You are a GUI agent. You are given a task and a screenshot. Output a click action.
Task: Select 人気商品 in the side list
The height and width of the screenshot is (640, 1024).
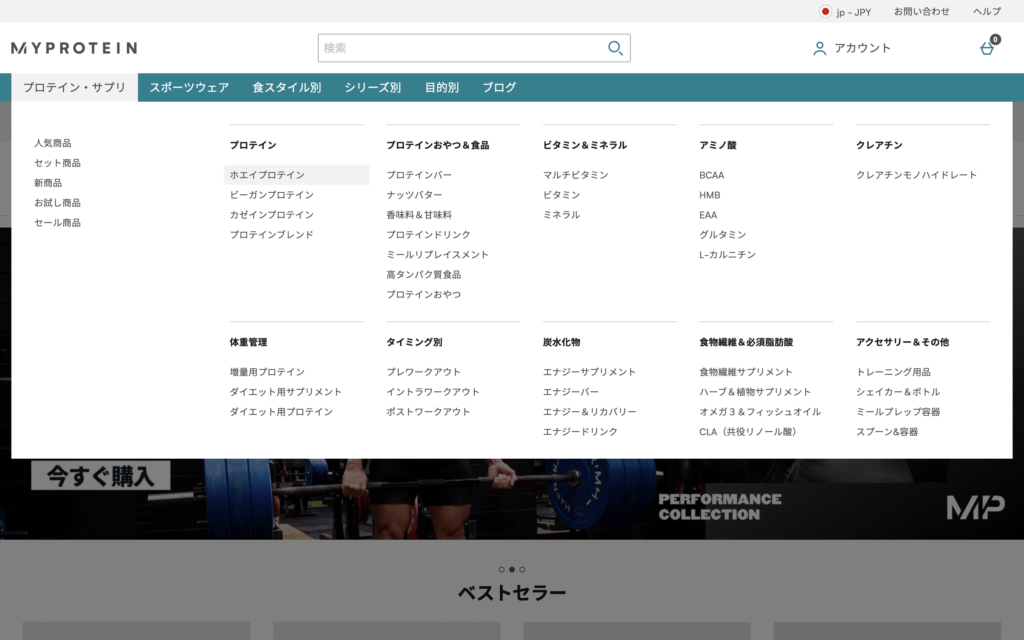pyautogui.click(x=53, y=143)
